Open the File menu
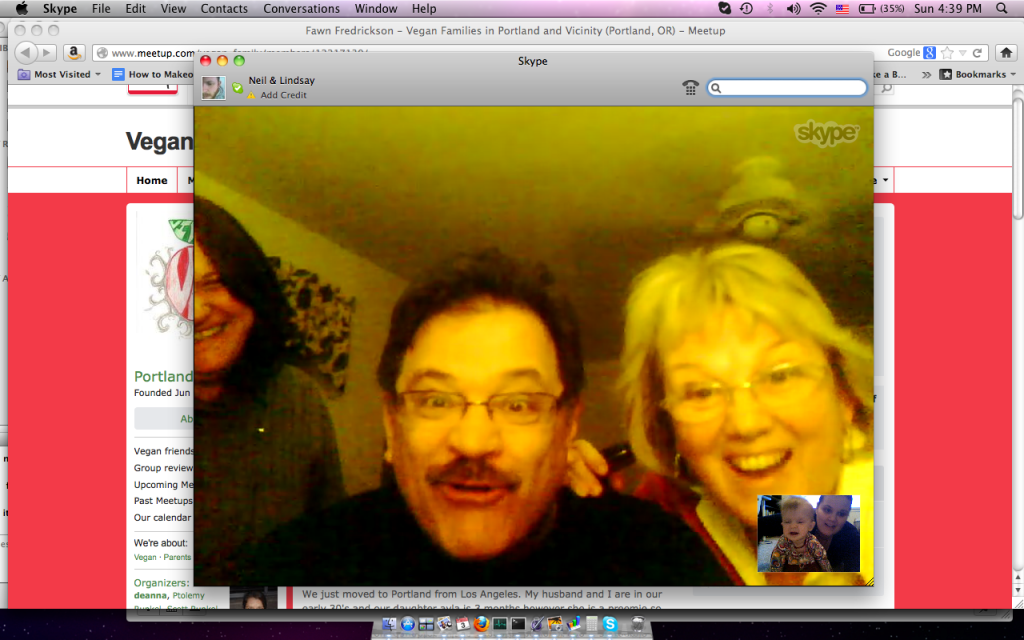The image size is (1024, 640). coord(101,8)
